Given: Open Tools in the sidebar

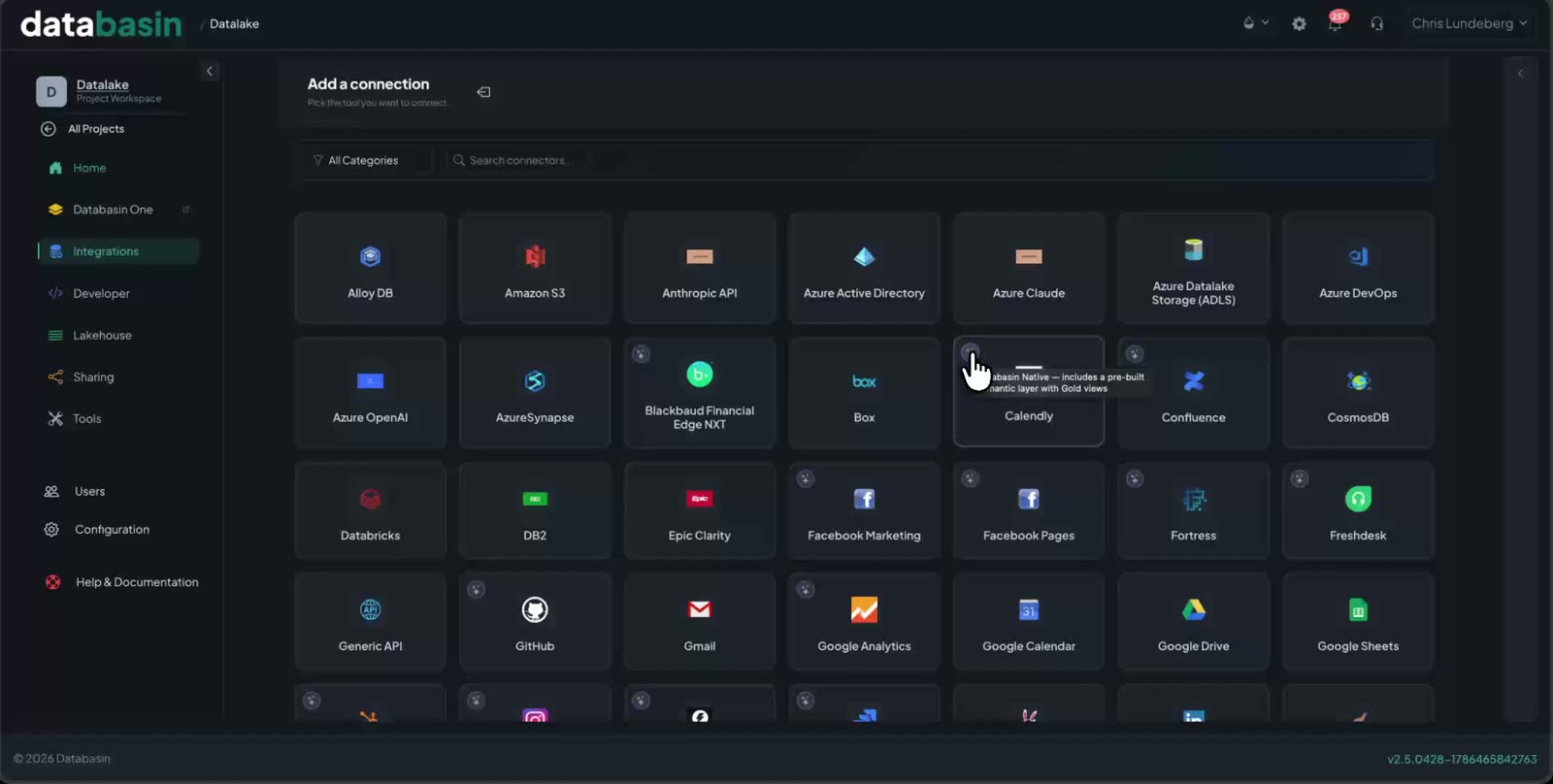Looking at the screenshot, I should click(x=118, y=418).
